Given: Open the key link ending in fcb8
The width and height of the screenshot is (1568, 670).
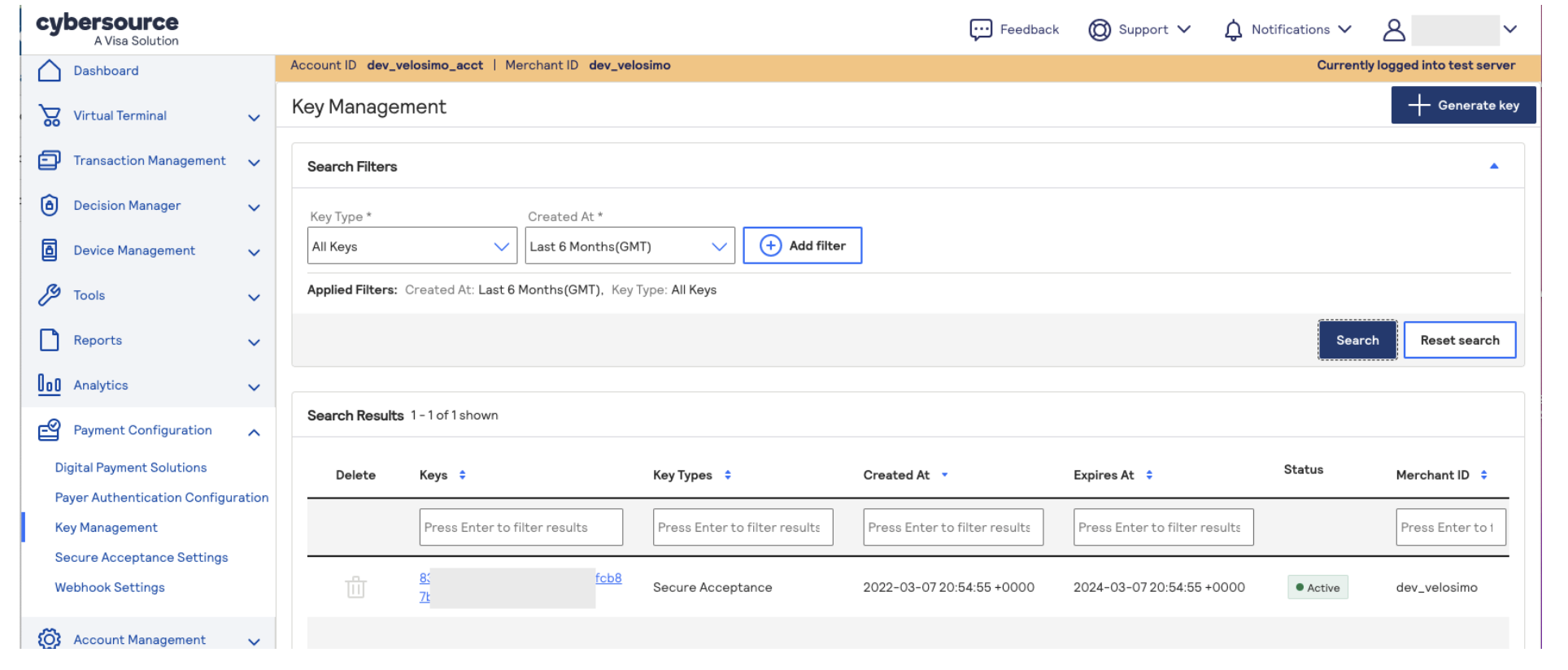Looking at the screenshot, I should tap(608, 578).
